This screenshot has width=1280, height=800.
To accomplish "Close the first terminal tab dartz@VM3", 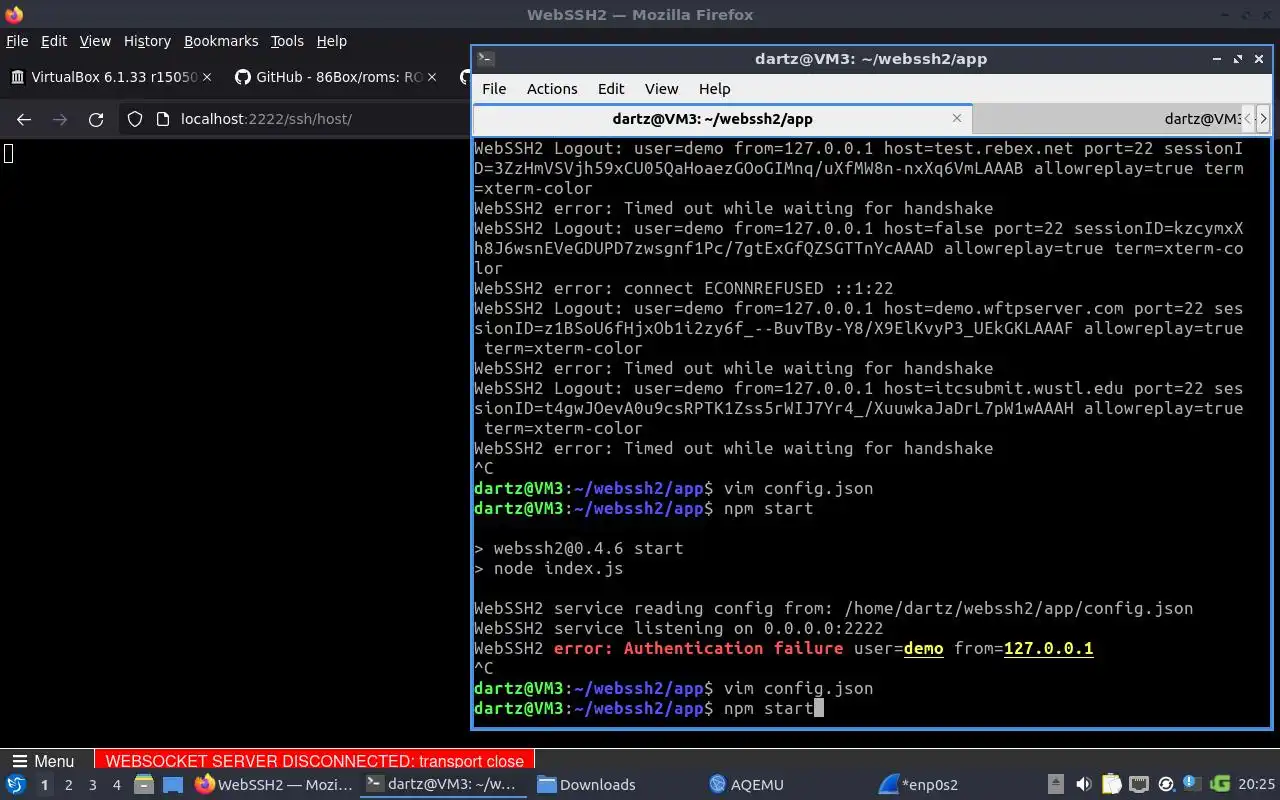I will pos(957,118).
